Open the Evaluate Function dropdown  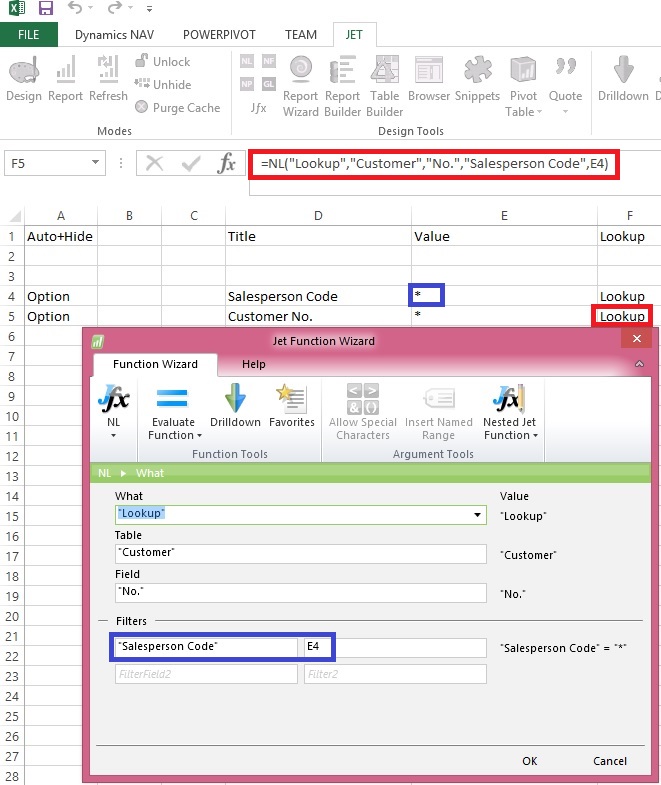coord(175,412)
